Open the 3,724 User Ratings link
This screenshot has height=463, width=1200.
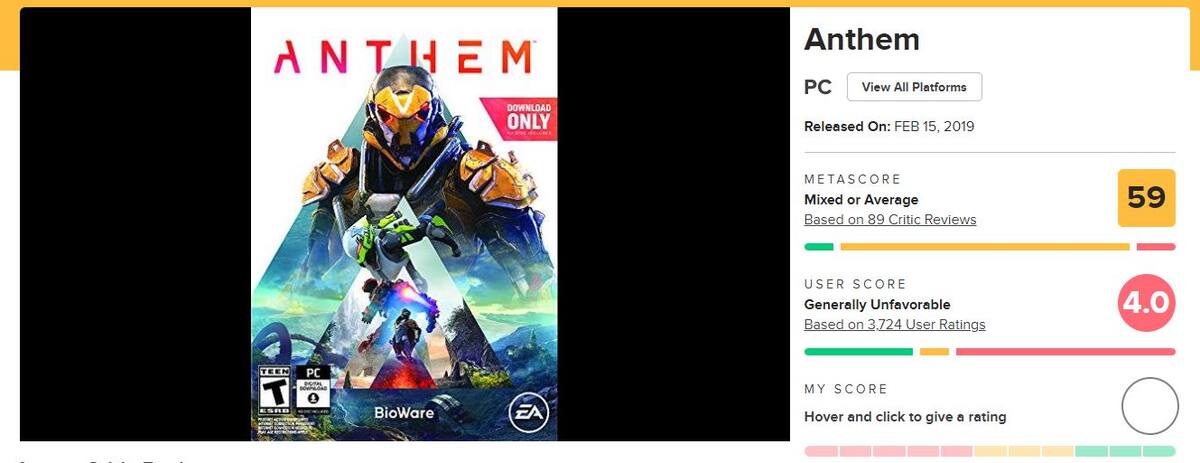pos(895,324)
